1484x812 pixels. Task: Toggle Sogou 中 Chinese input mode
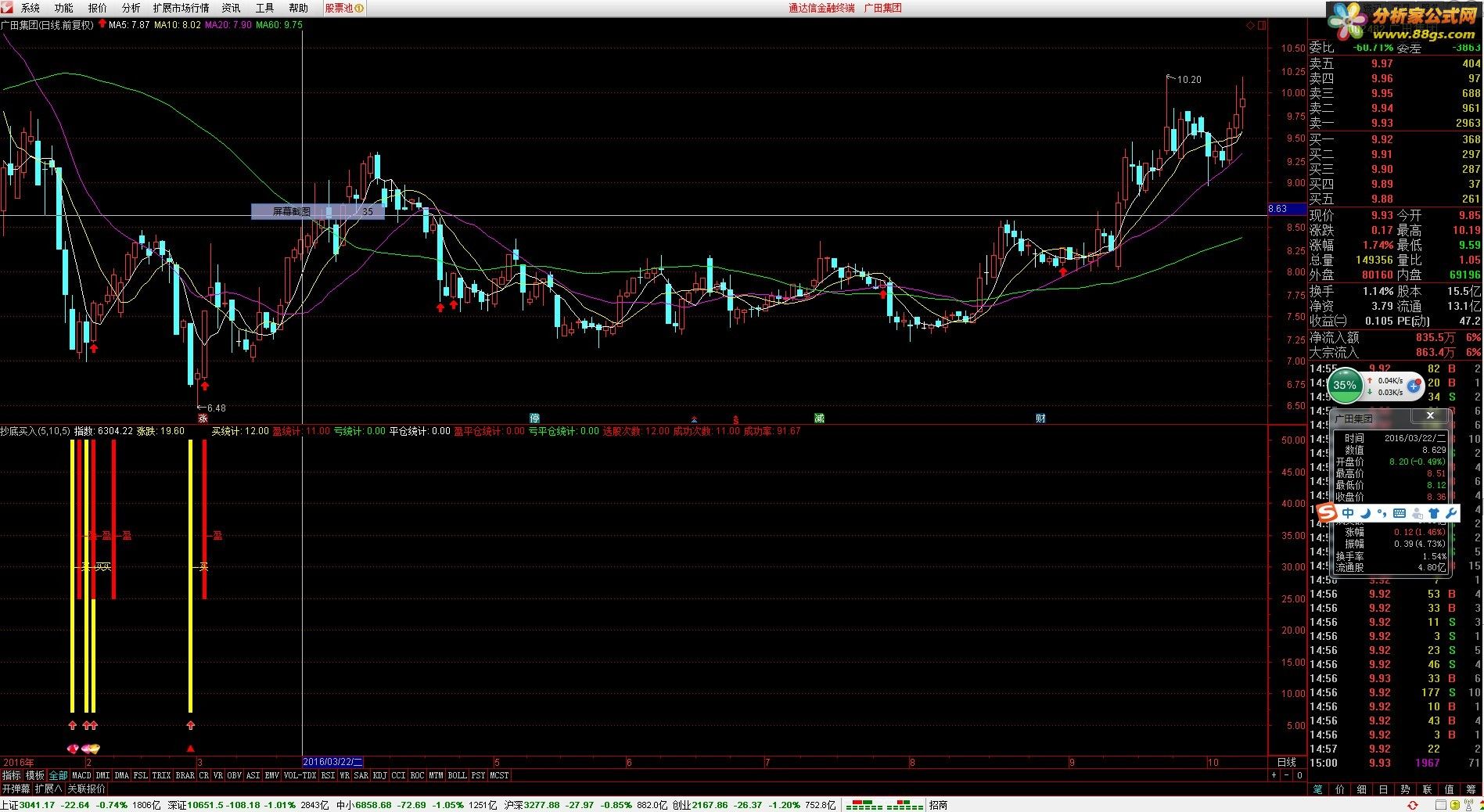click(x=1348, y=513)
